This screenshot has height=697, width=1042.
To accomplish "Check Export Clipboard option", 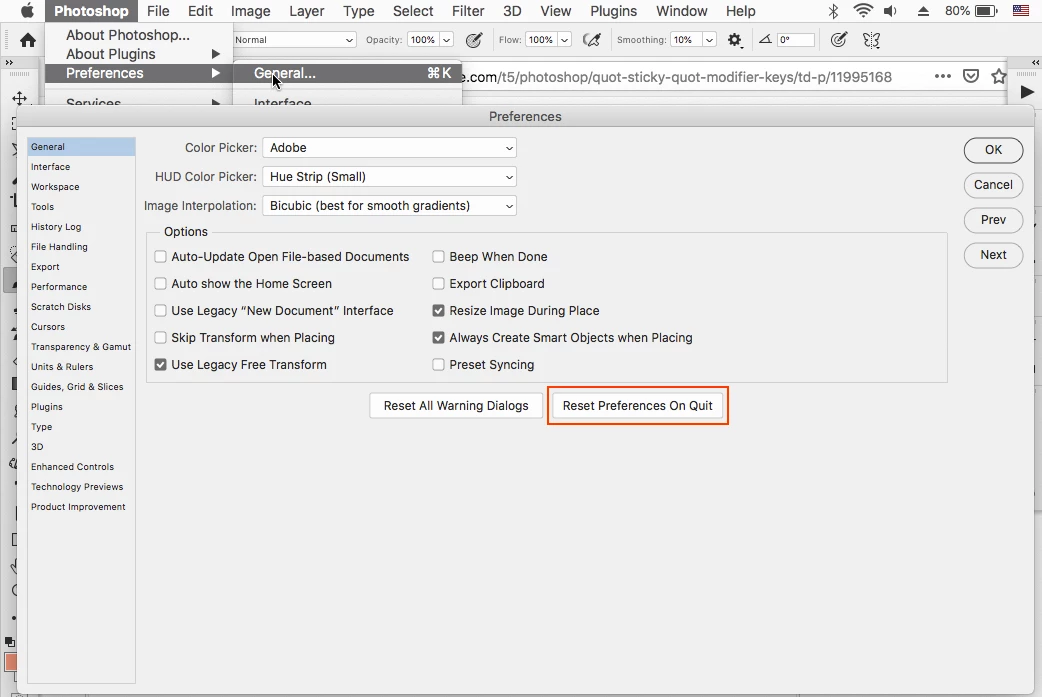I will coord(438,284).
